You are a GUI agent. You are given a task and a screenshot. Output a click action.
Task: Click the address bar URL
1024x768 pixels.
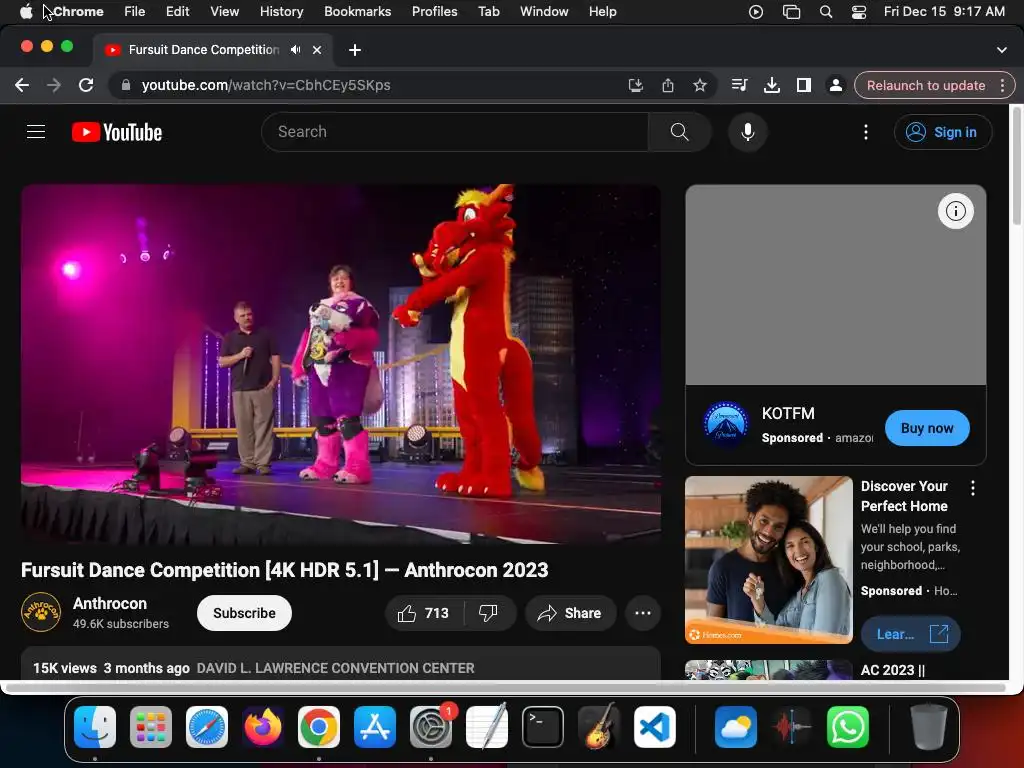pyautogui.click(x=266, y=86)
